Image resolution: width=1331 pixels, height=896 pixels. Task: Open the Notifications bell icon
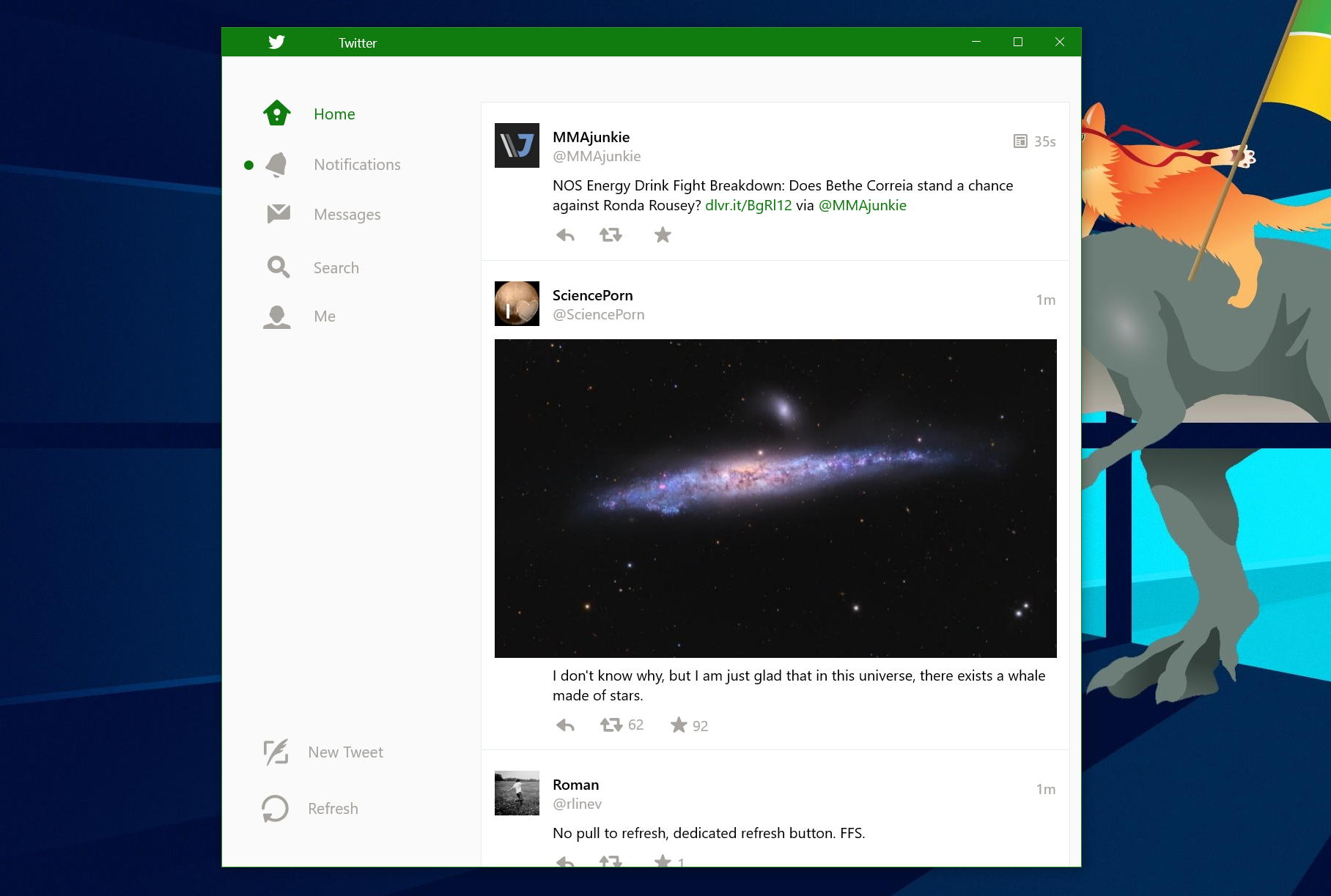pyautogui.click(x=277, y=165)
